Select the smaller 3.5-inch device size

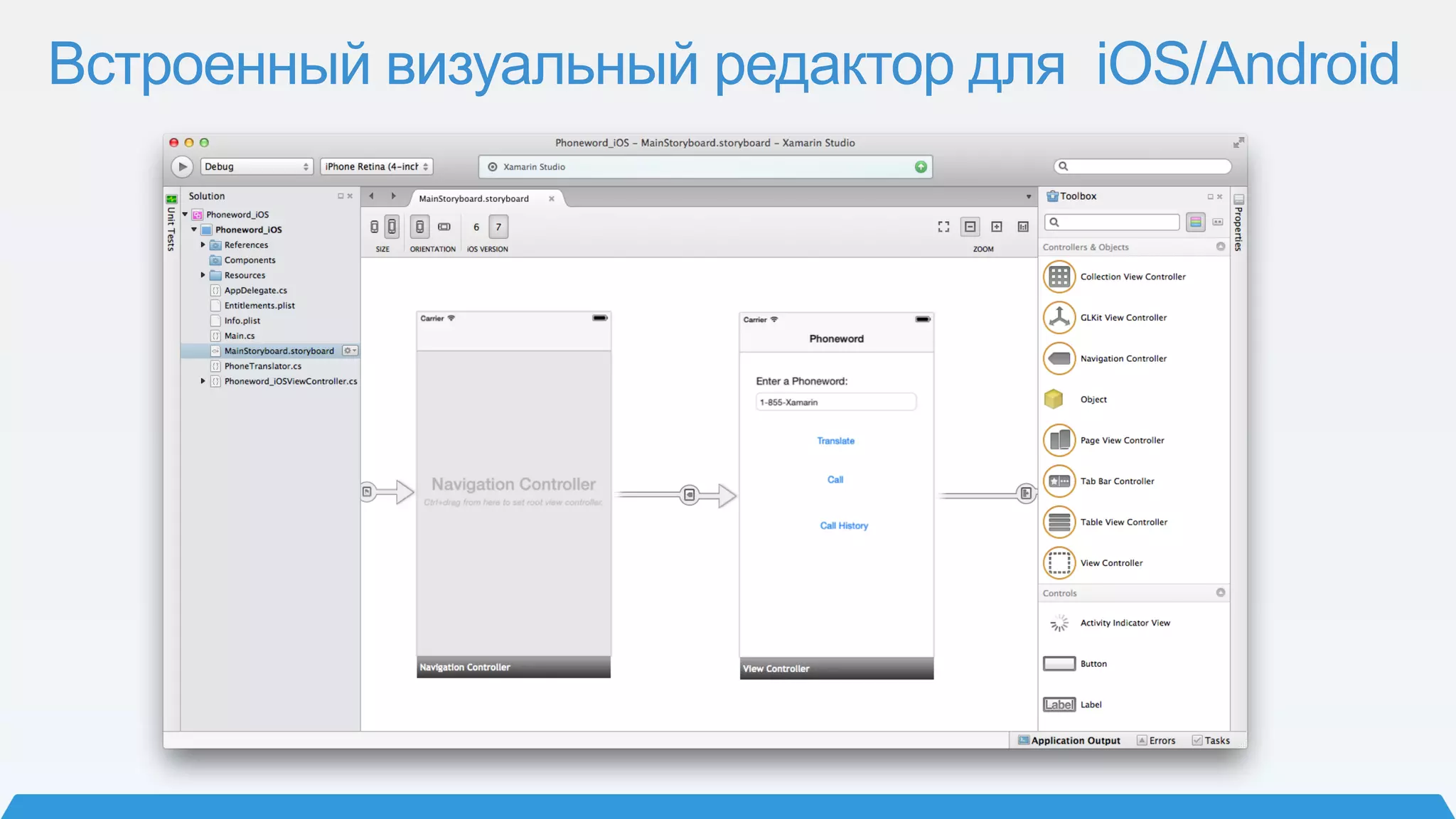click(x=374, y=227)
